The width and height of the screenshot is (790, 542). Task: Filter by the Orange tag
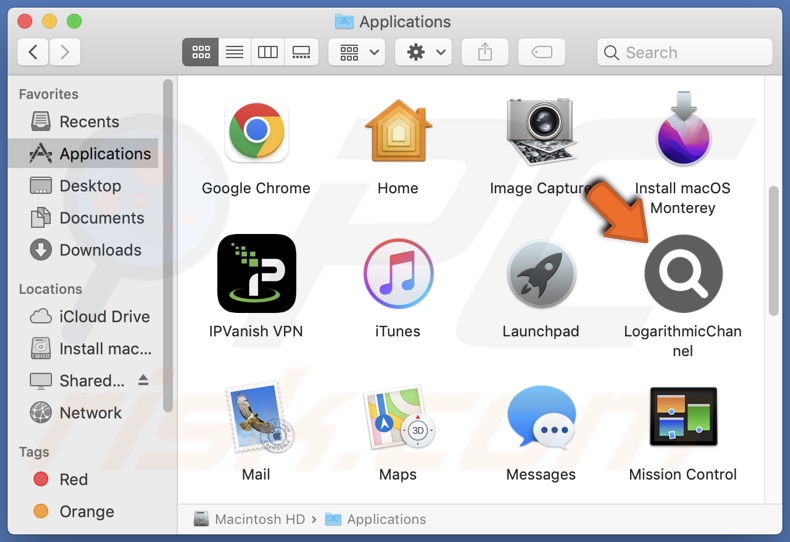tap(83, 511)
